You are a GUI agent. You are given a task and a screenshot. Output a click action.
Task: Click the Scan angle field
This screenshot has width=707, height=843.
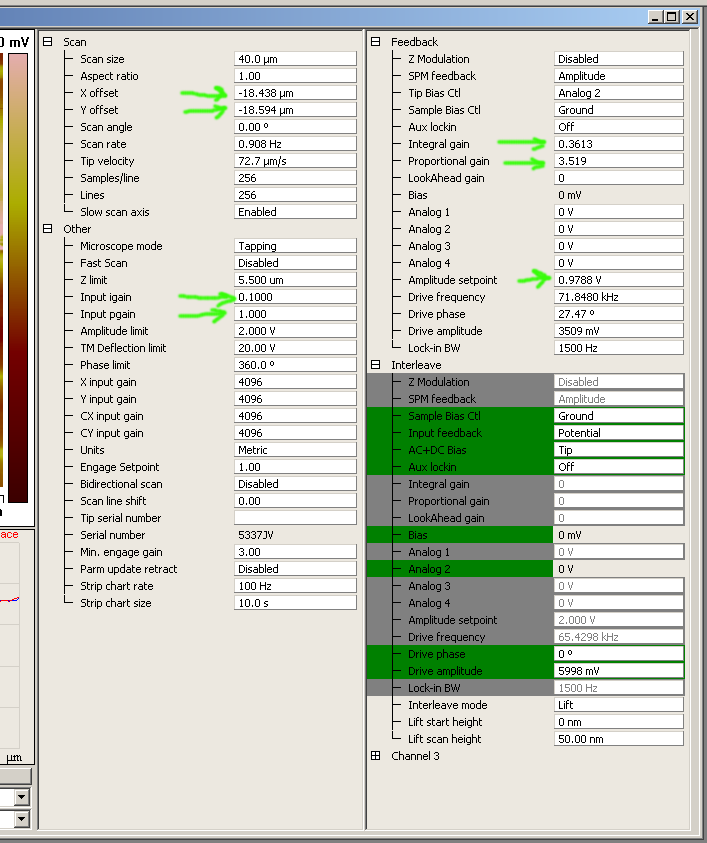(295, 127)
